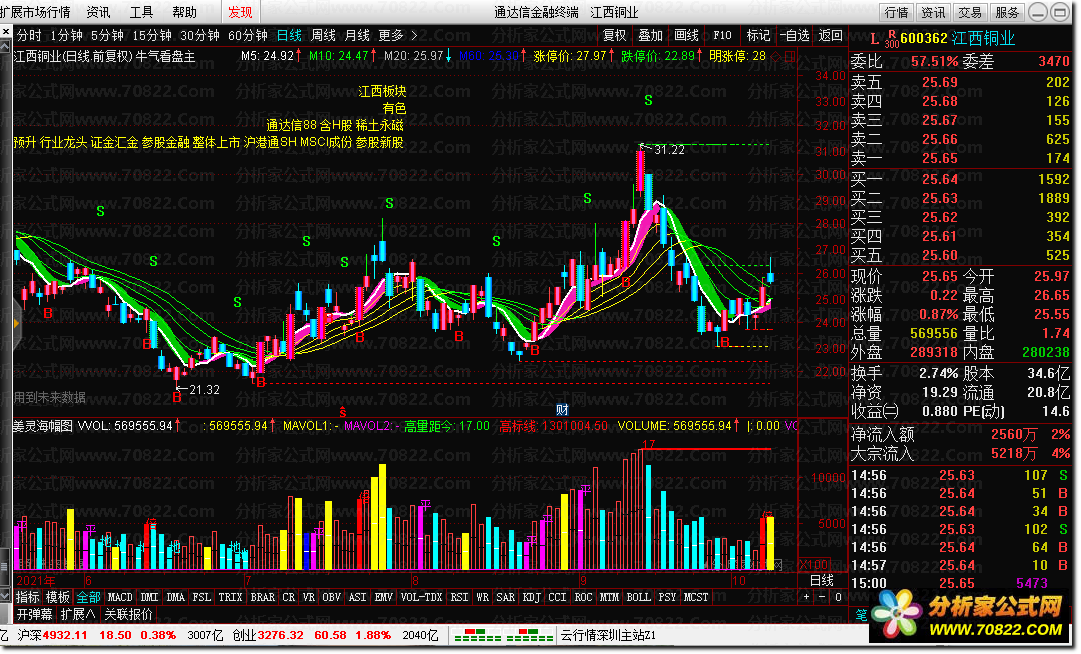Choose MCST indicator
This screenshot has width=1081, height=654.
pos(696,597)
